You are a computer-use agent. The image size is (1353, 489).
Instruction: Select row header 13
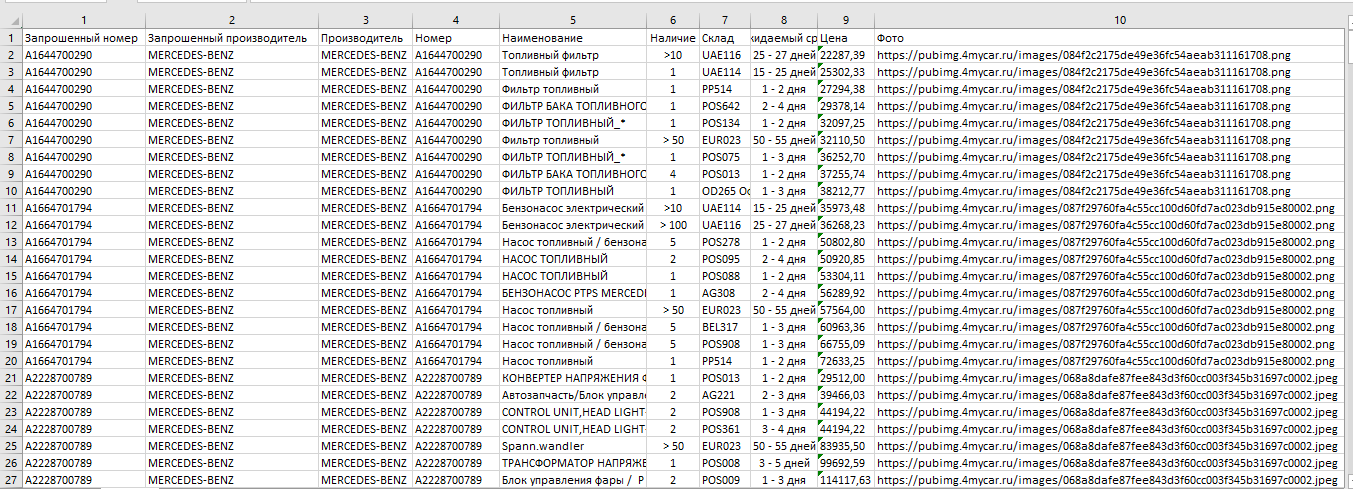(x=11, y=241)
